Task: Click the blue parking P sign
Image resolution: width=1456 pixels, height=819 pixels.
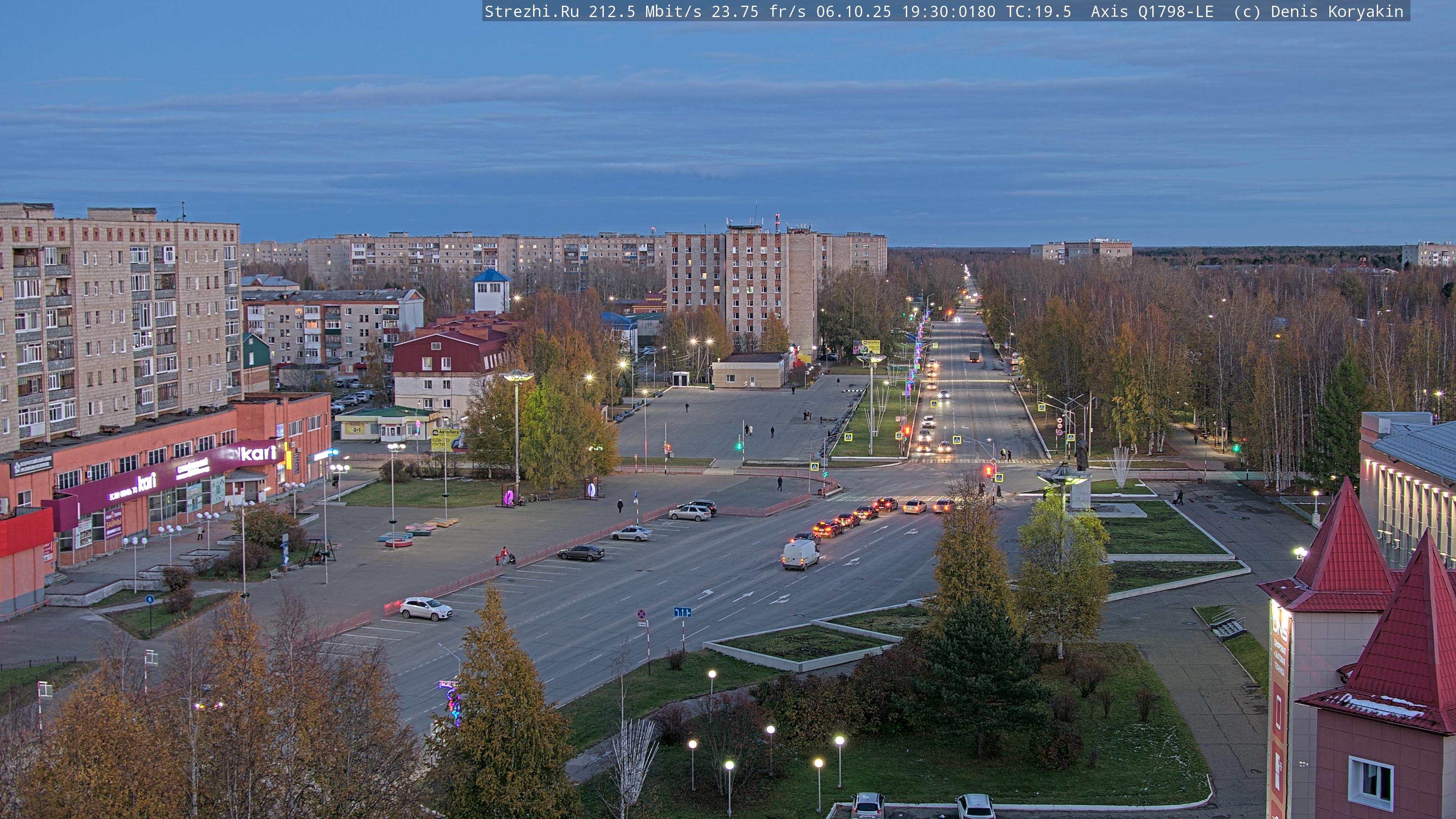Action: (635, 495)
